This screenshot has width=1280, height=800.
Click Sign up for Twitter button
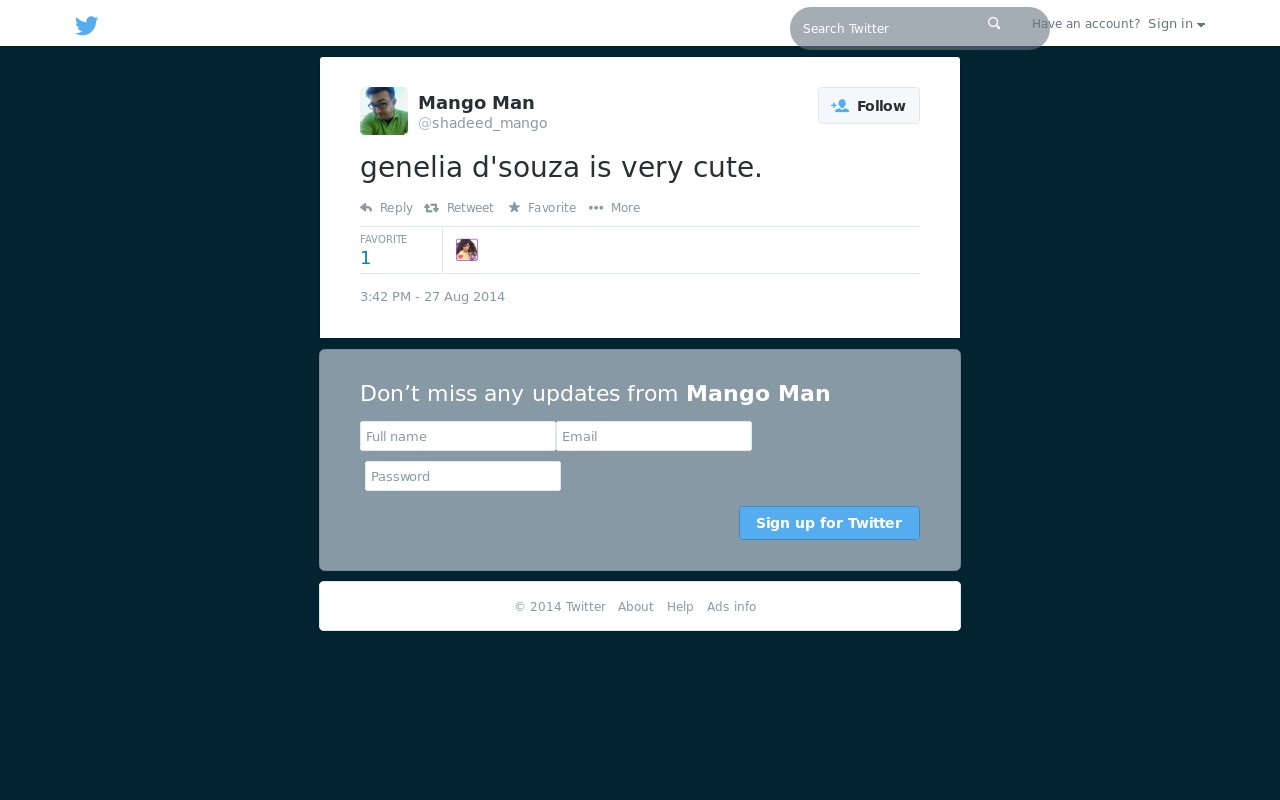829,523
